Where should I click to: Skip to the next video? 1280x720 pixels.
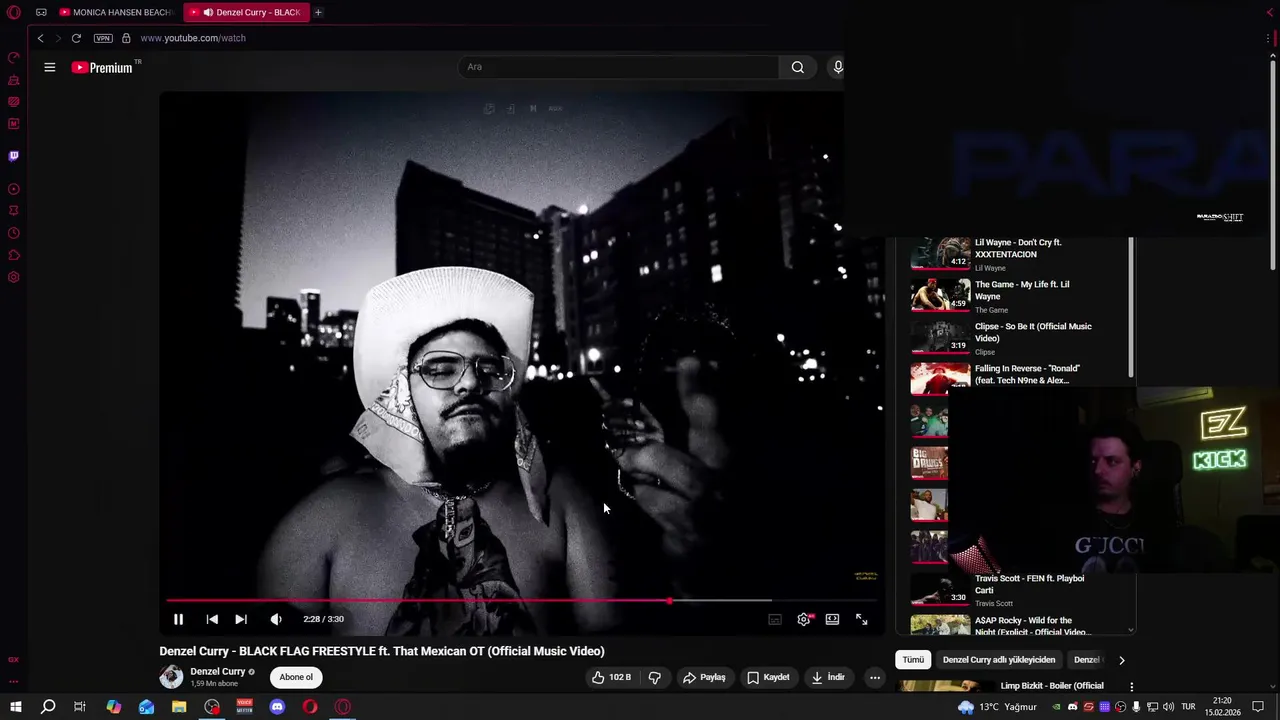(x=241, y=619)
